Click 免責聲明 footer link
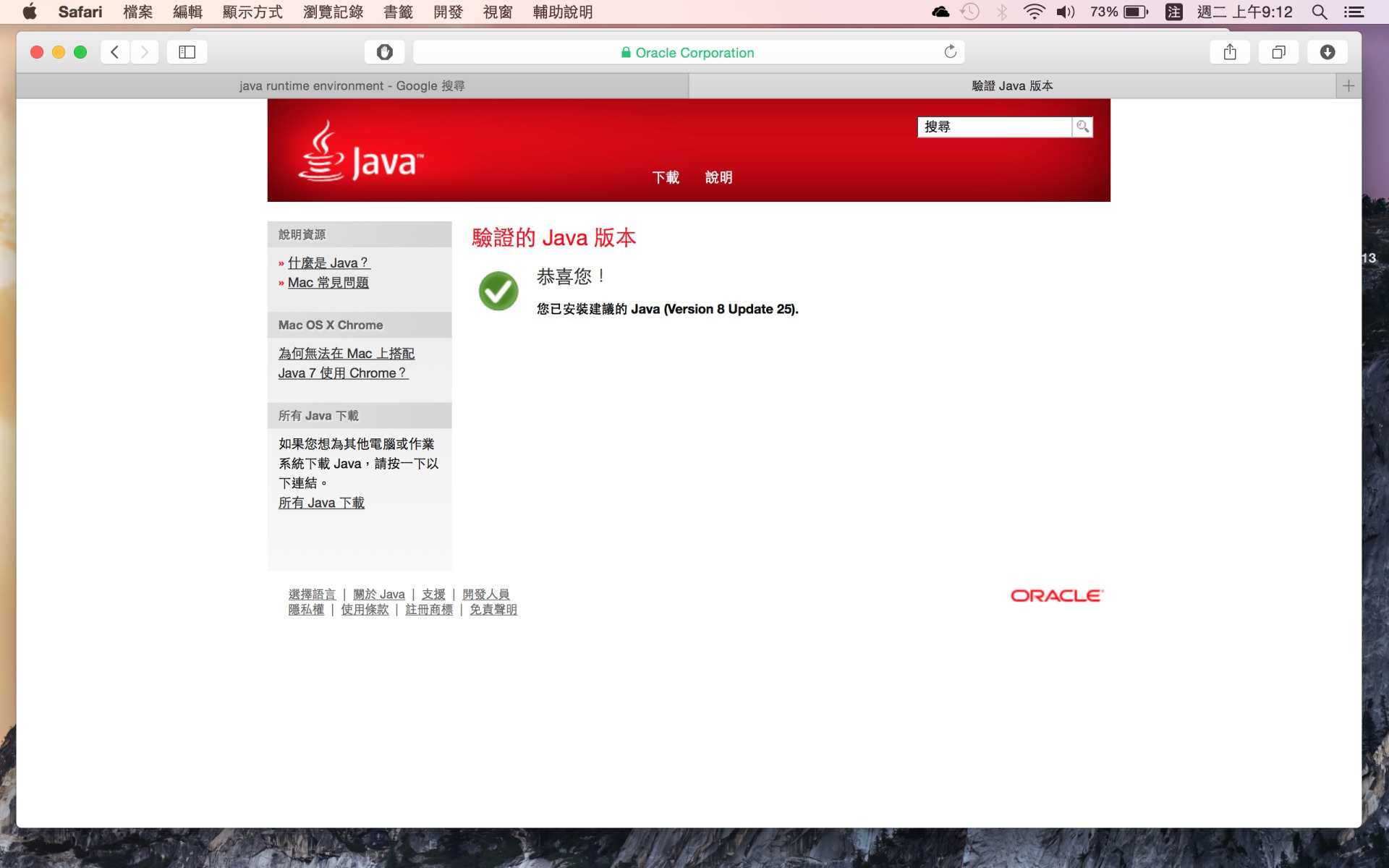Image resolution: width=1389 pixels, height=868 pixels. coord(493,610)
